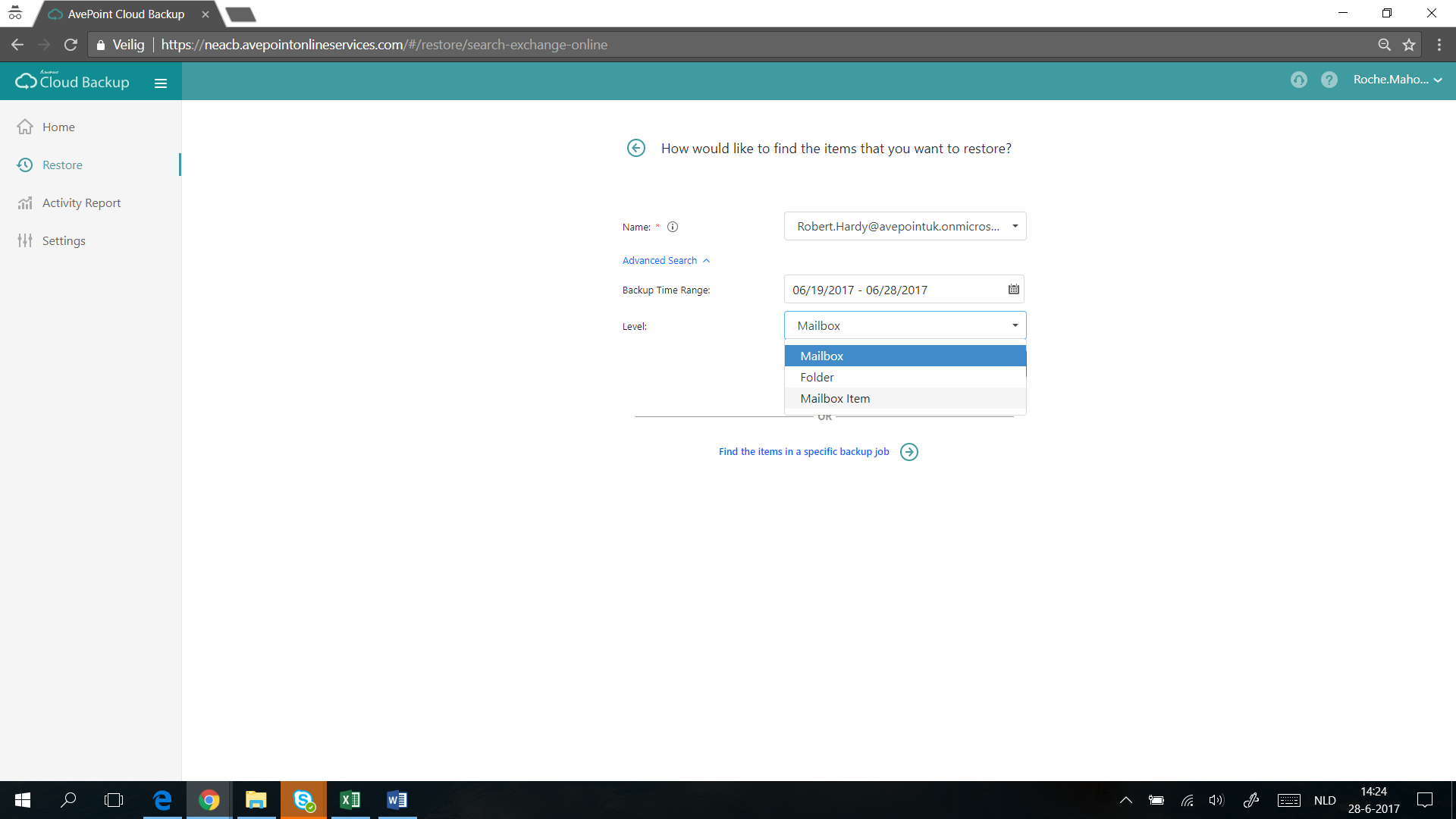Screen dimensions: 1456x819
Task: Click Find the items in a specific backup job
Action: 804,451
